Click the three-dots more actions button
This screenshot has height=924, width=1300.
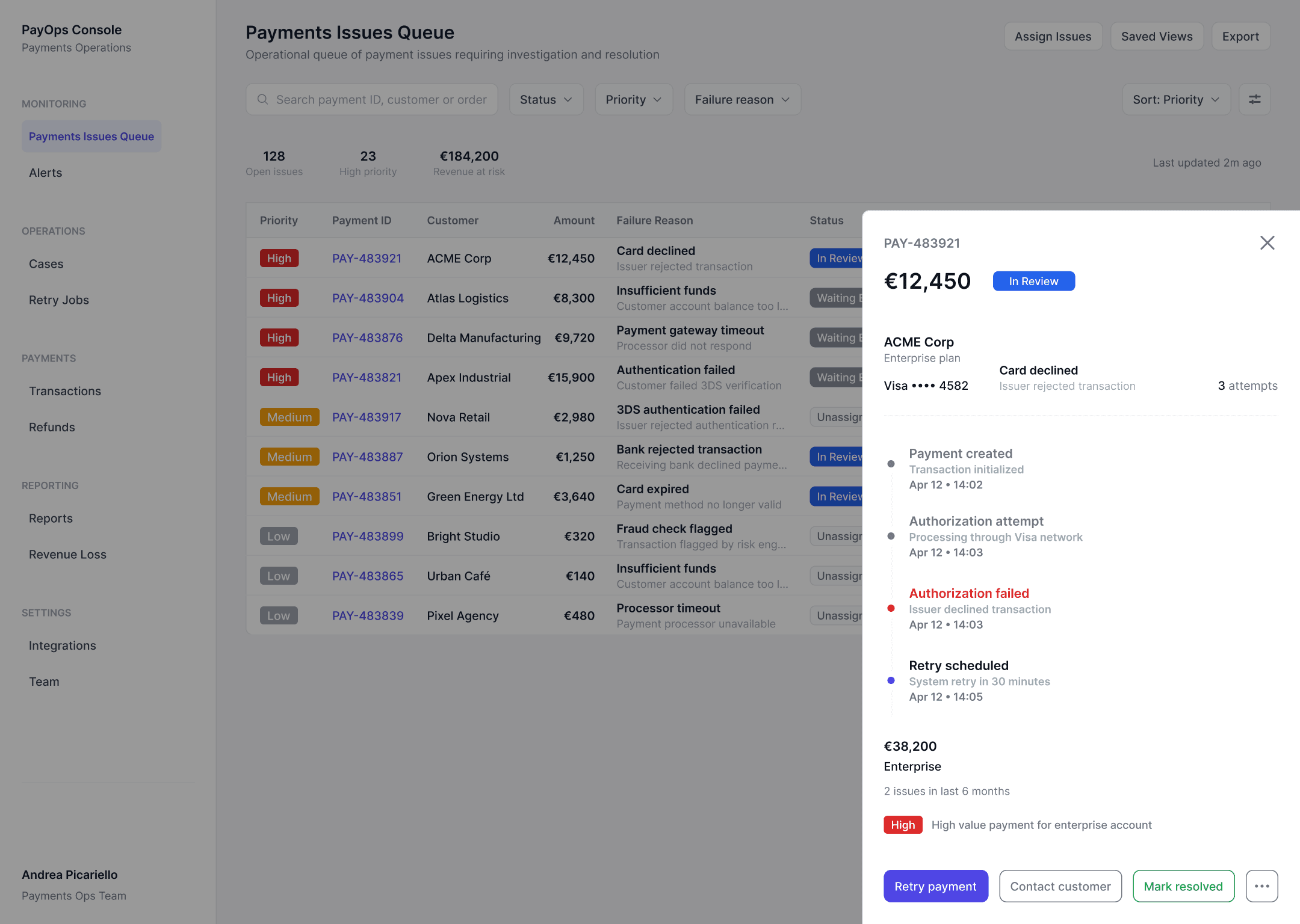pos(1261,886)
